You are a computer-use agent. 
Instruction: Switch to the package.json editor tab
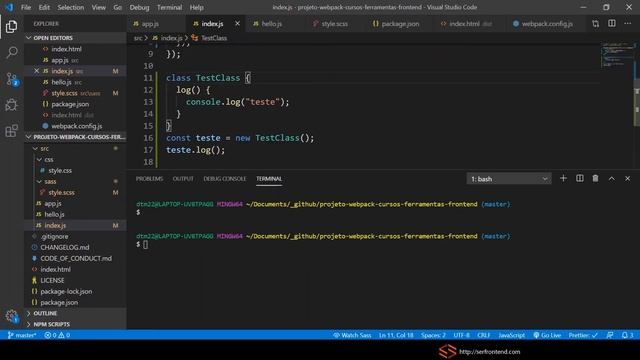point(400,24)
